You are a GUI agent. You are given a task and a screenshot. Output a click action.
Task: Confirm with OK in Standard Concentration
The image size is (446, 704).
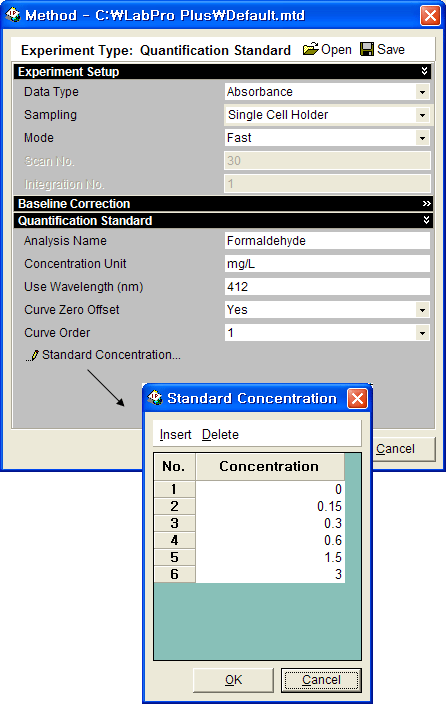tap(233, 680)
